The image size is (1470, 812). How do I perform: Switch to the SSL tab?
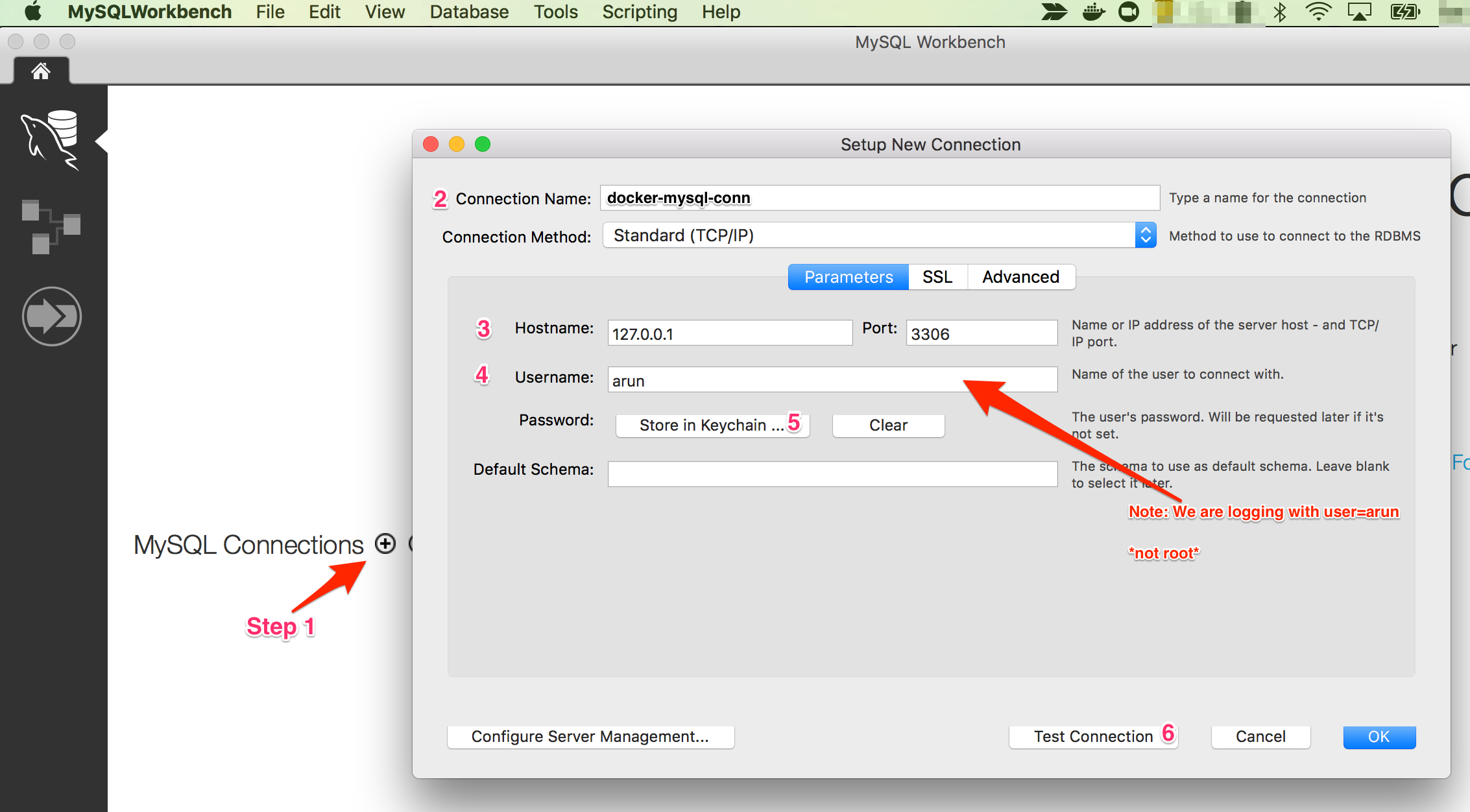point(936,278)
